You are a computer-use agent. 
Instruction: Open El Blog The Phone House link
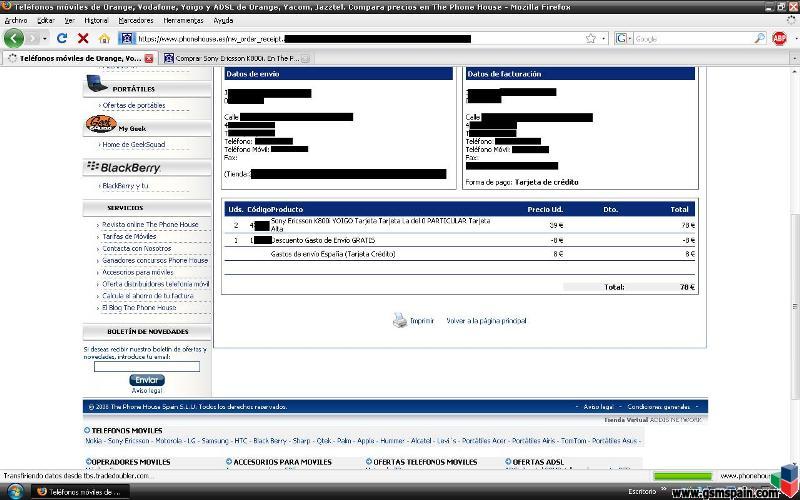(x=139, y=308)
